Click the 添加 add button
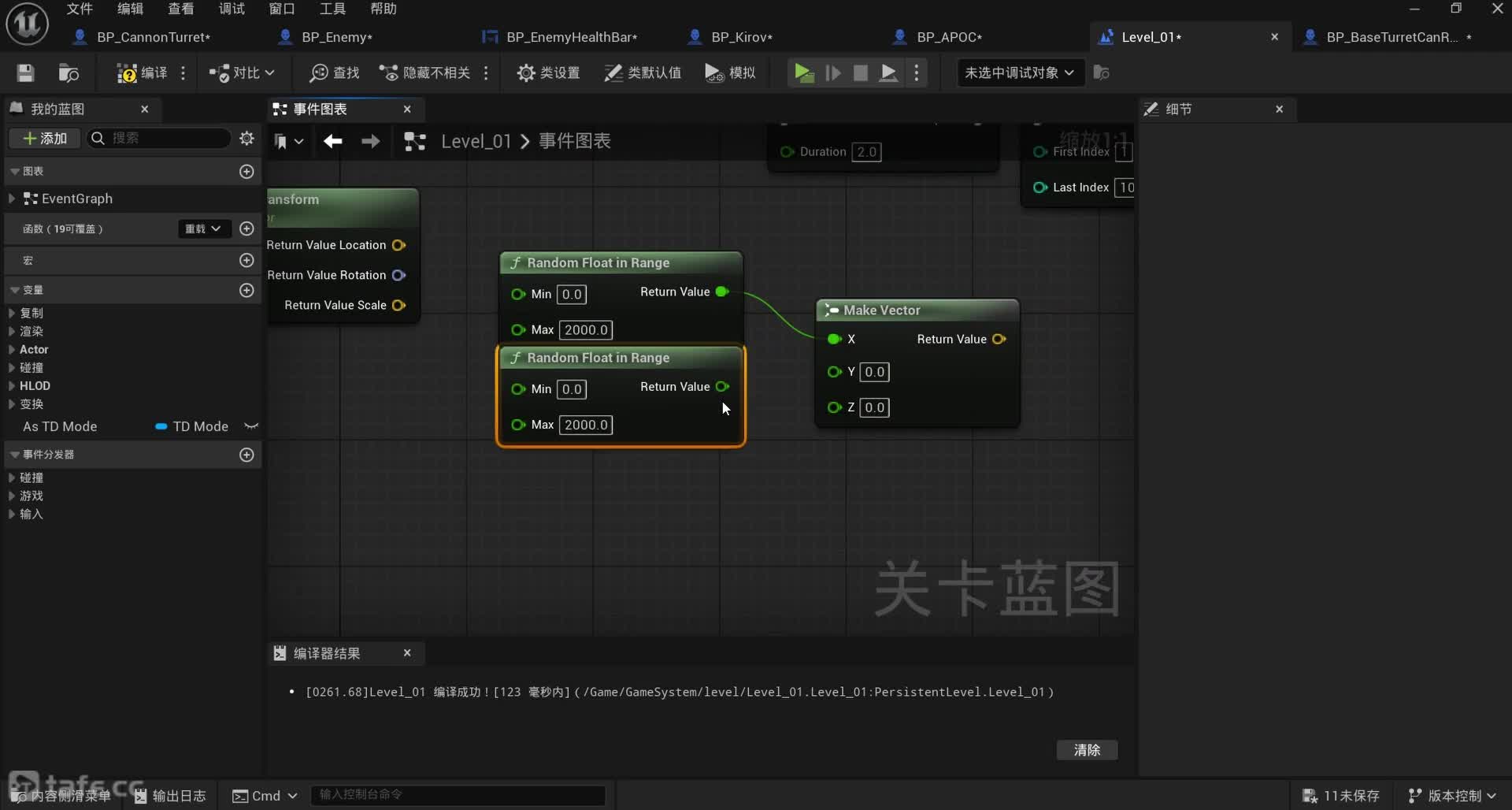 pyautogui.click(x=45, y=139)
